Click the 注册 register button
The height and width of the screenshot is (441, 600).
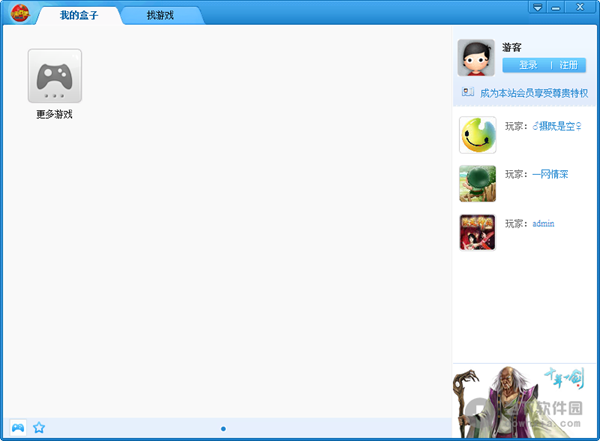569,65
